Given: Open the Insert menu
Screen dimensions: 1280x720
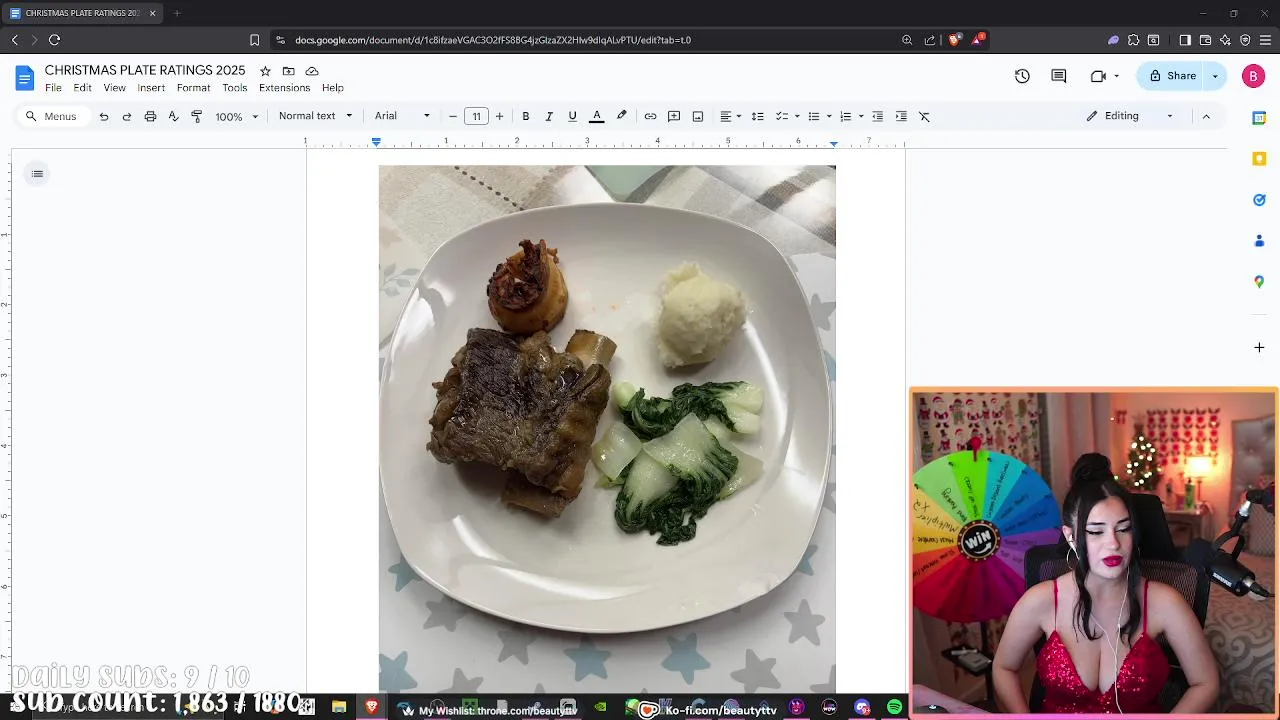Looking at the screenshot, I should point(151,88).
